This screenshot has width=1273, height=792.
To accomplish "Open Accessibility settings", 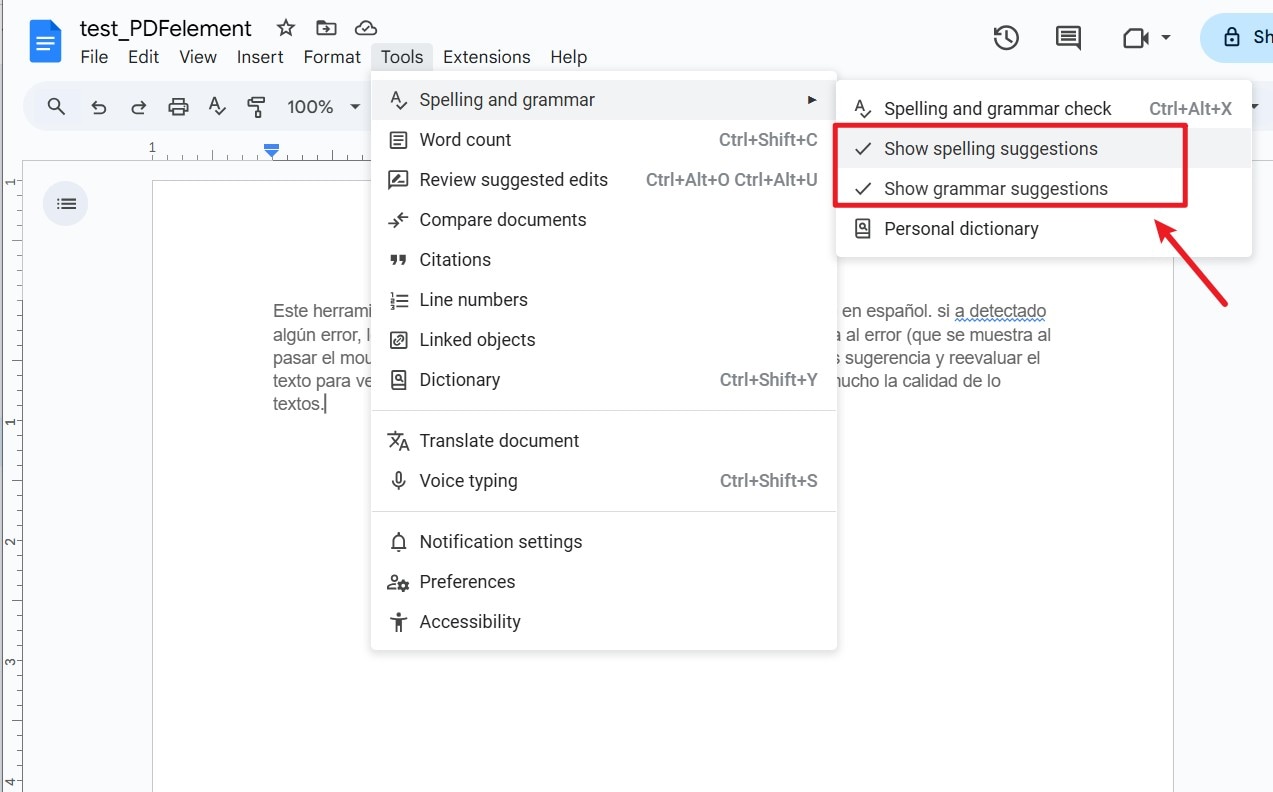I will [604, 622].
